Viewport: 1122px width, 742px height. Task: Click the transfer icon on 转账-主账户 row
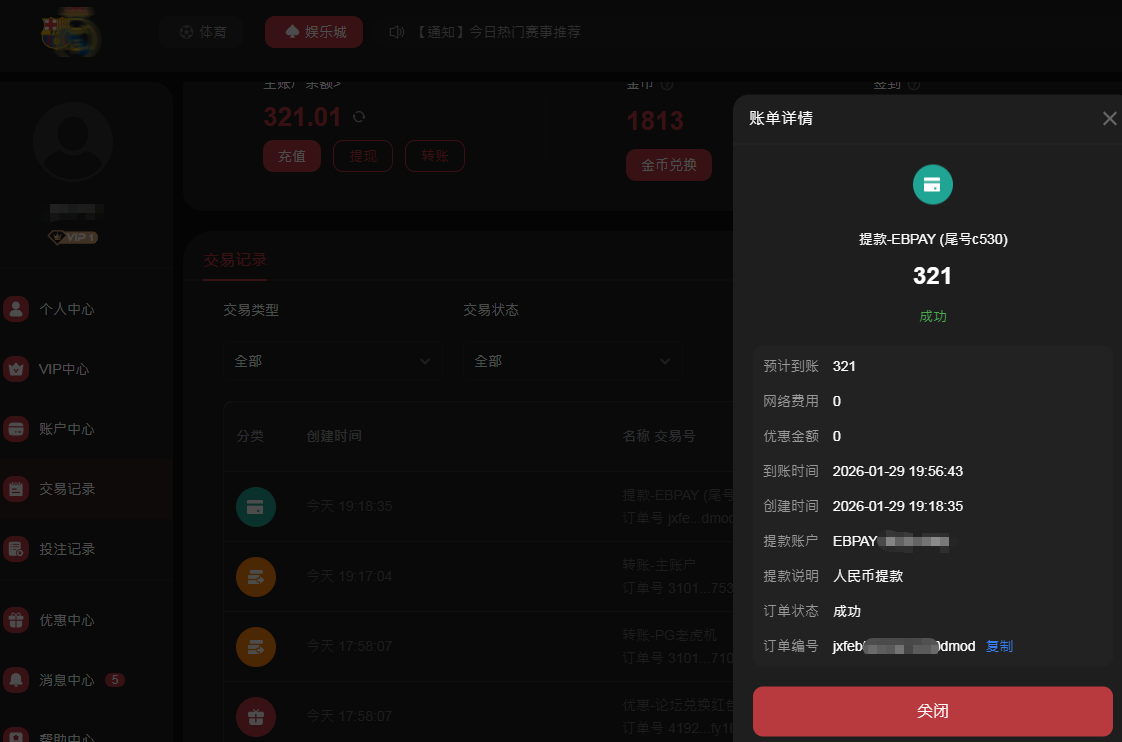tap(256, 576)
